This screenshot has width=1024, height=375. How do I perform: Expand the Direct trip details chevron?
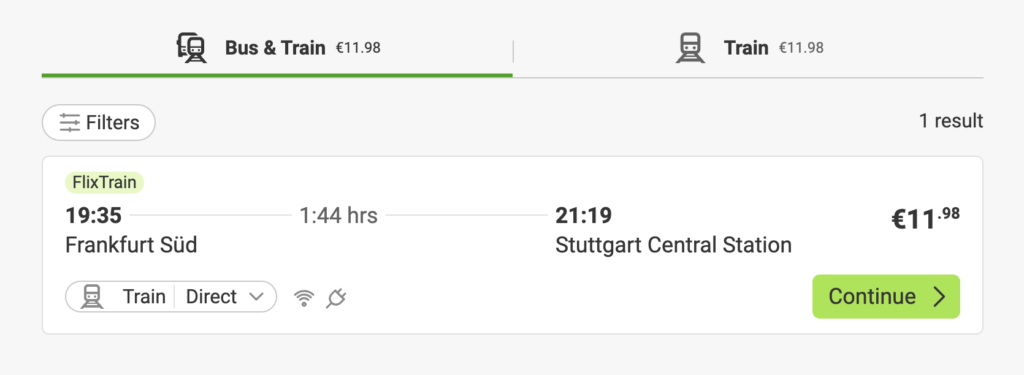pyautogui.click(x=257, y=297)
